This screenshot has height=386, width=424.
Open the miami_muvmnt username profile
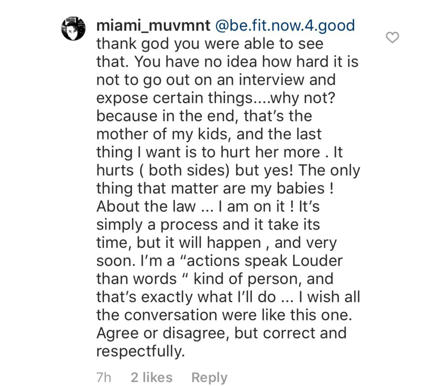(x=153, y=26)
